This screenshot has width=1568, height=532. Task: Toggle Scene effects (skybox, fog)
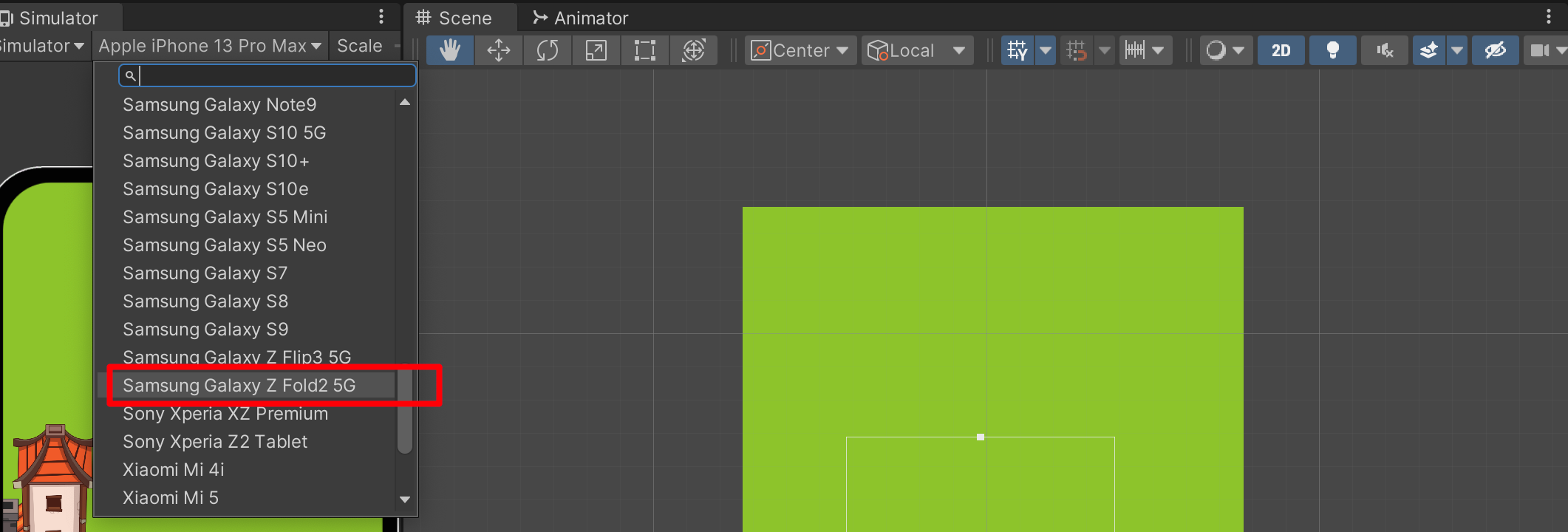pos(1429,50)
